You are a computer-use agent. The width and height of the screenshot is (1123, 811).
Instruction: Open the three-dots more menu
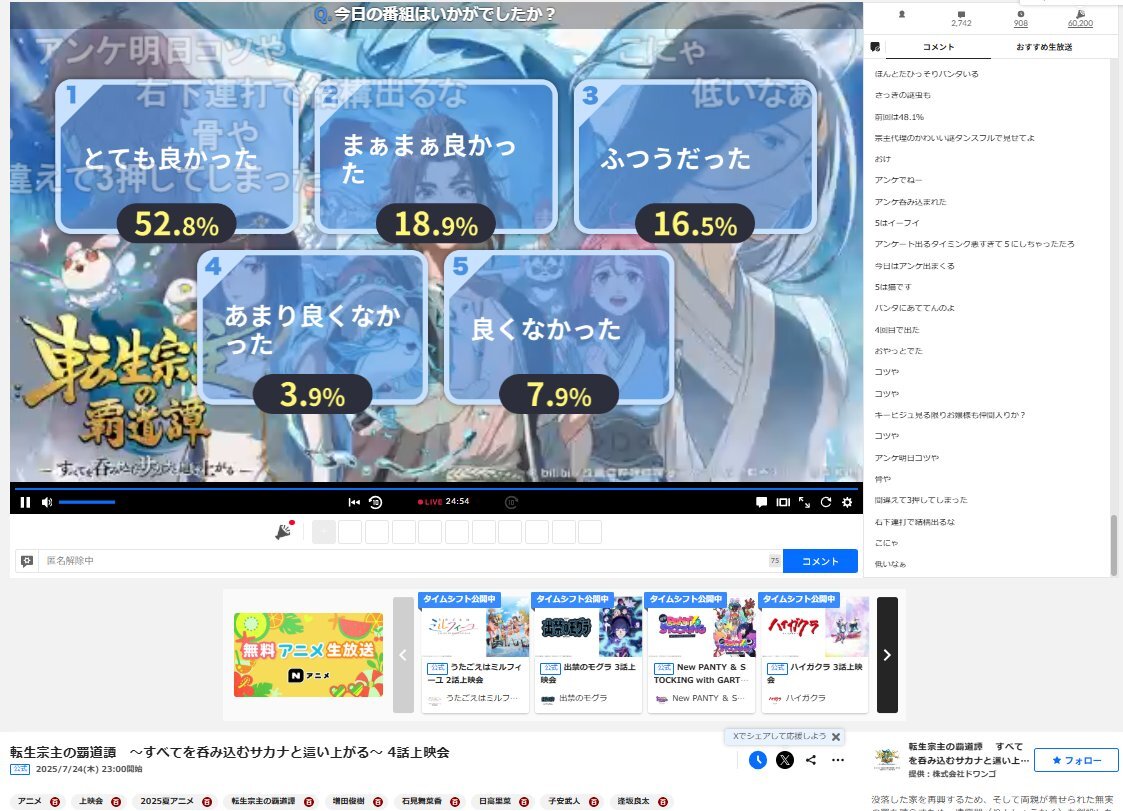pos(838,760)
